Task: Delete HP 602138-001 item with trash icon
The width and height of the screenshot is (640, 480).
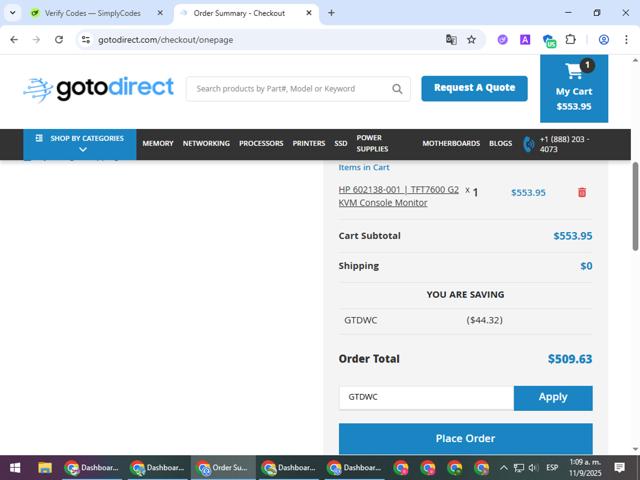Action: coord(582,192)
